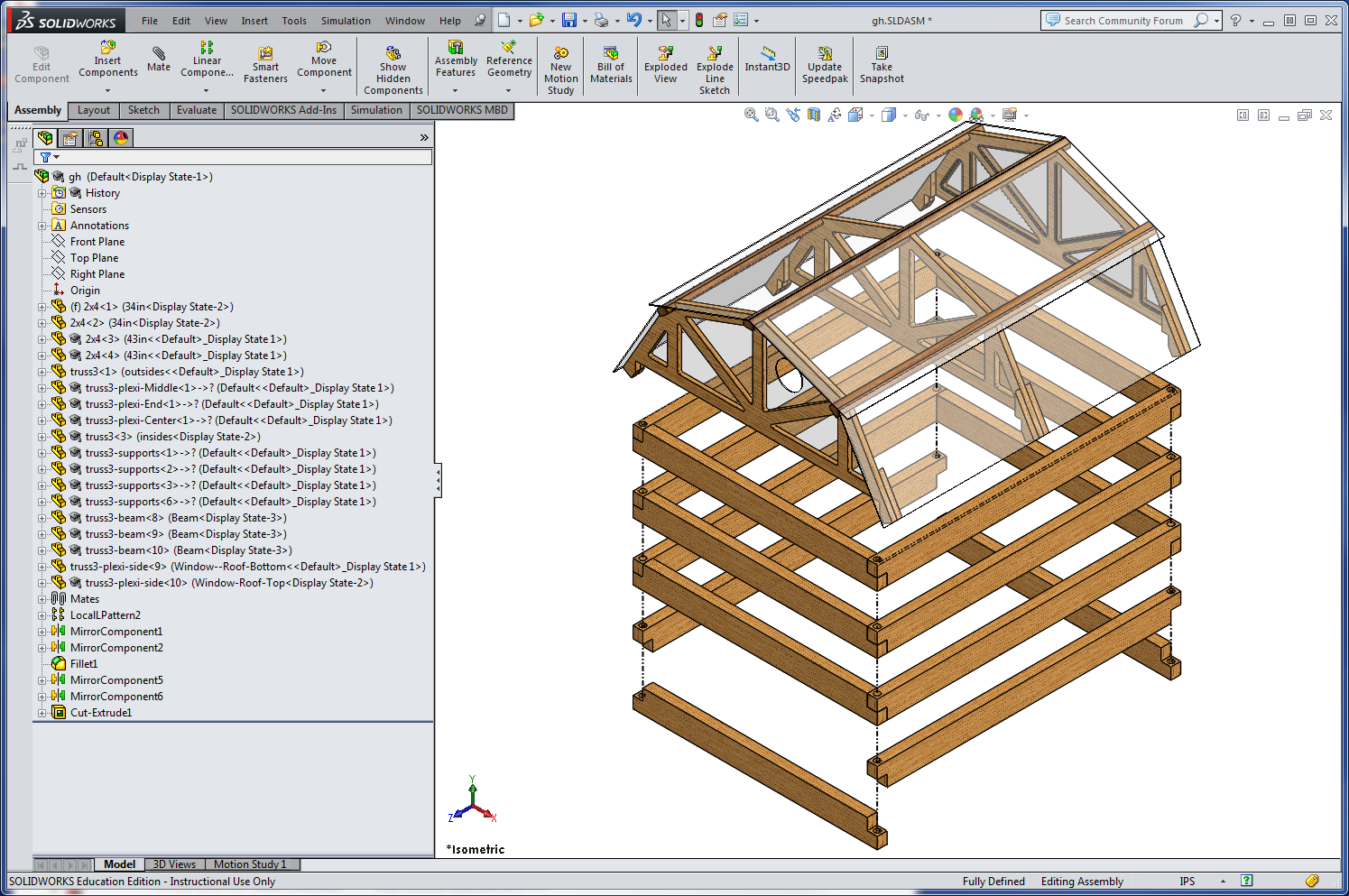Open the PropertyManager tab icon

click(x=70, y=137)
